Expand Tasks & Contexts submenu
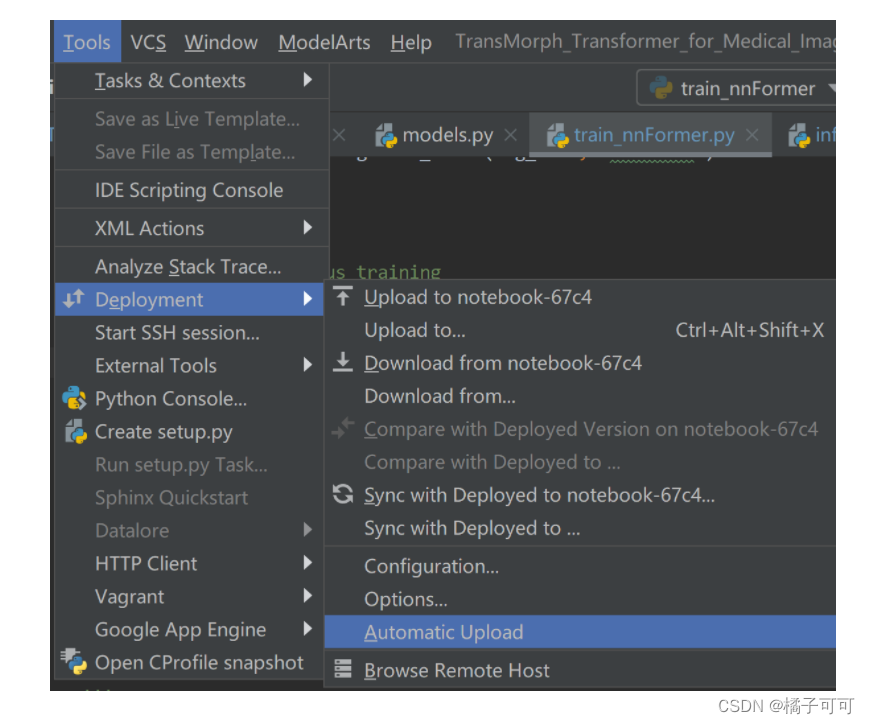 pos(192,81)
